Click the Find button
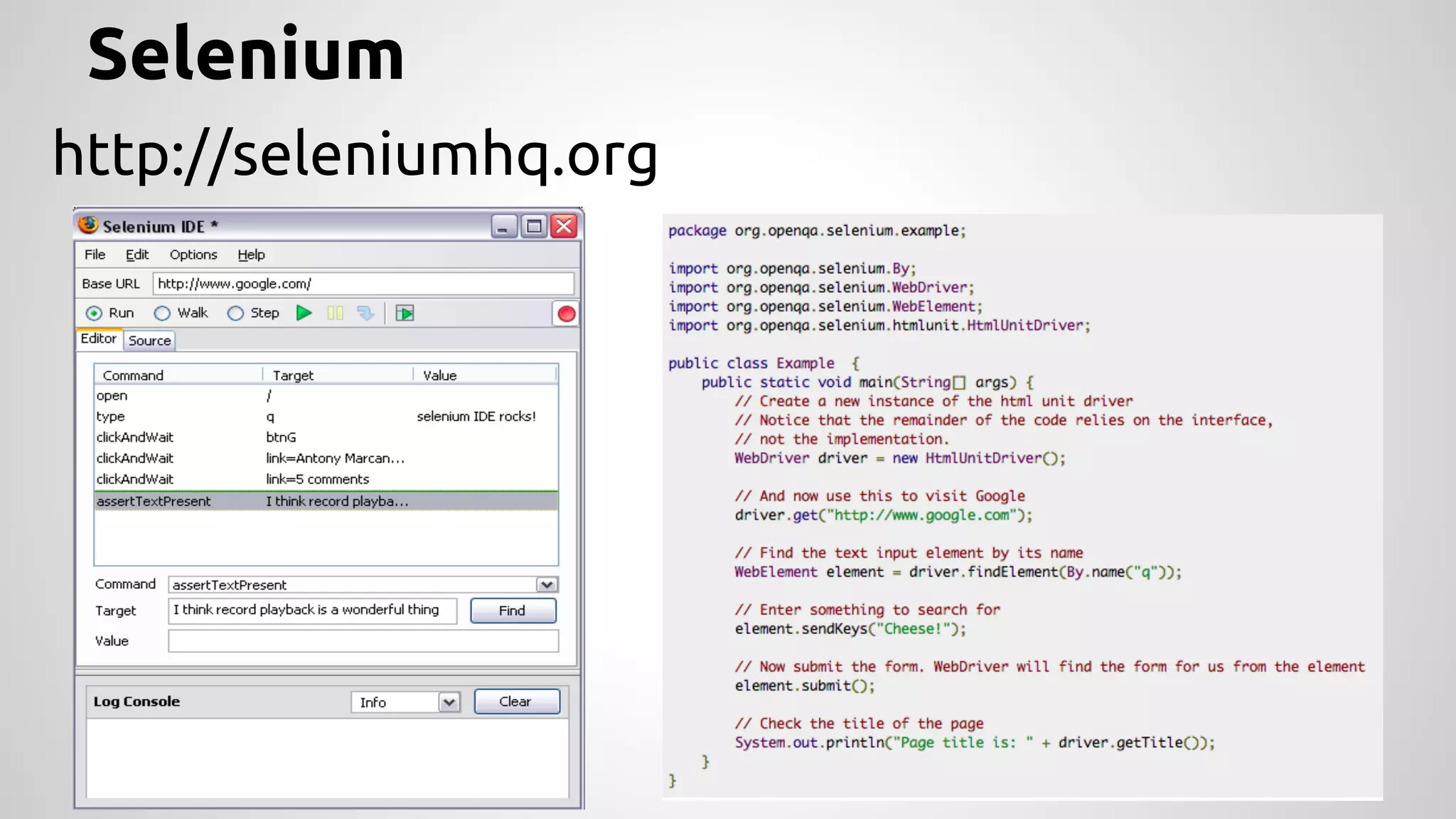Image resolution: width=1456 pixels, height=819 pixels. click(513, 611)
